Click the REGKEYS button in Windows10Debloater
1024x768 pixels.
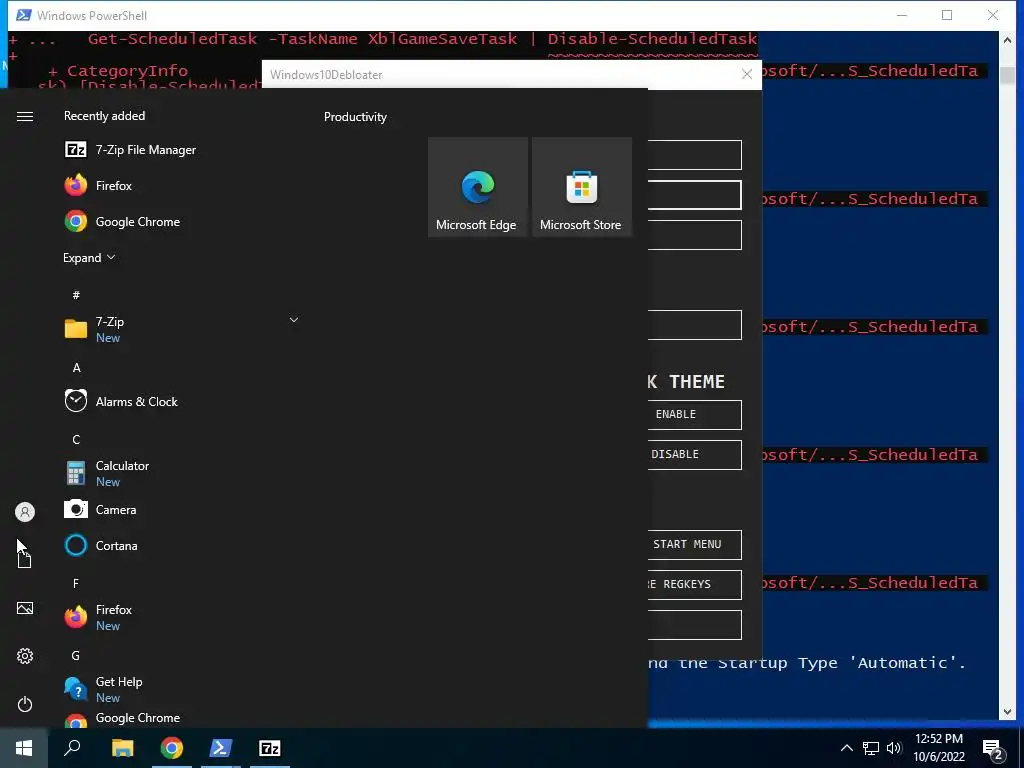click(694, 584)
